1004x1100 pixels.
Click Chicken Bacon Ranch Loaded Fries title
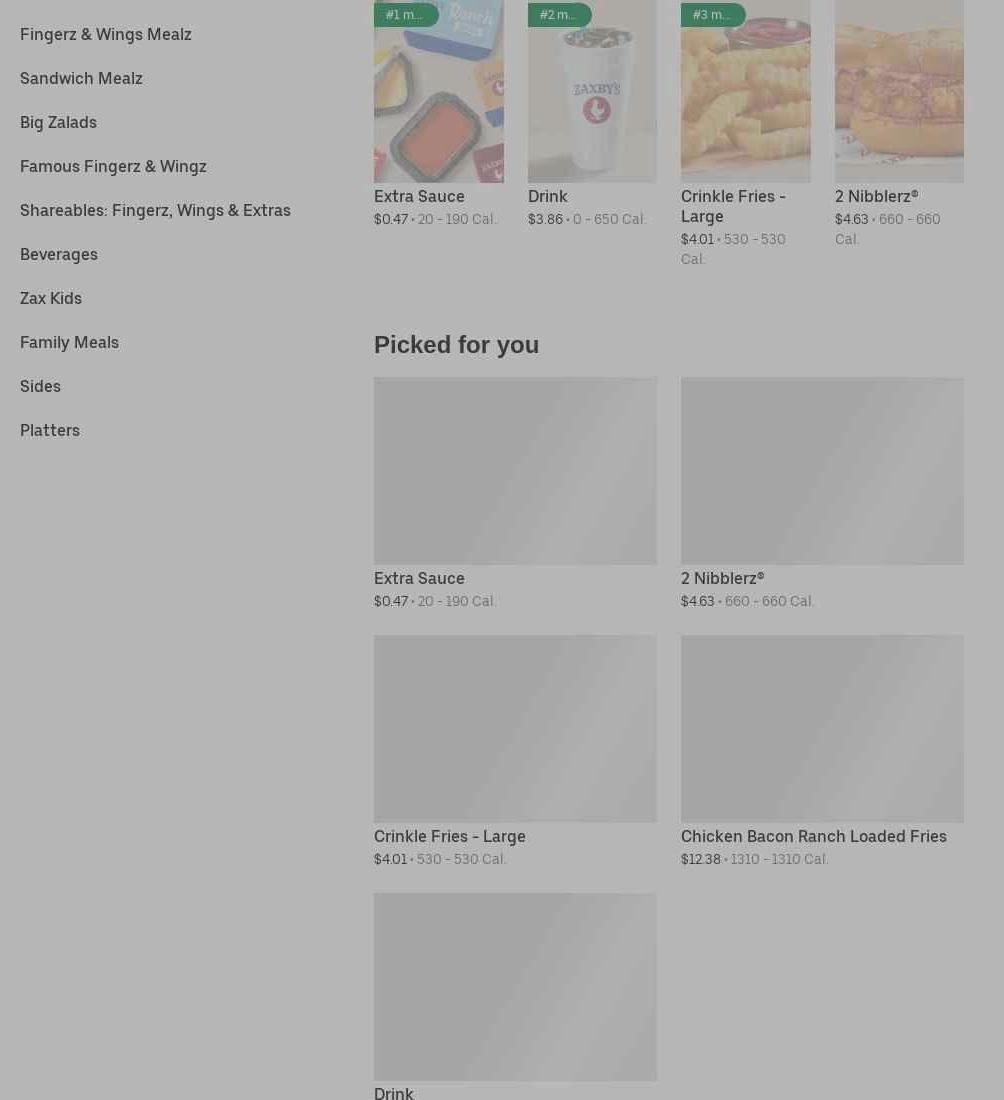coord(813,836)
